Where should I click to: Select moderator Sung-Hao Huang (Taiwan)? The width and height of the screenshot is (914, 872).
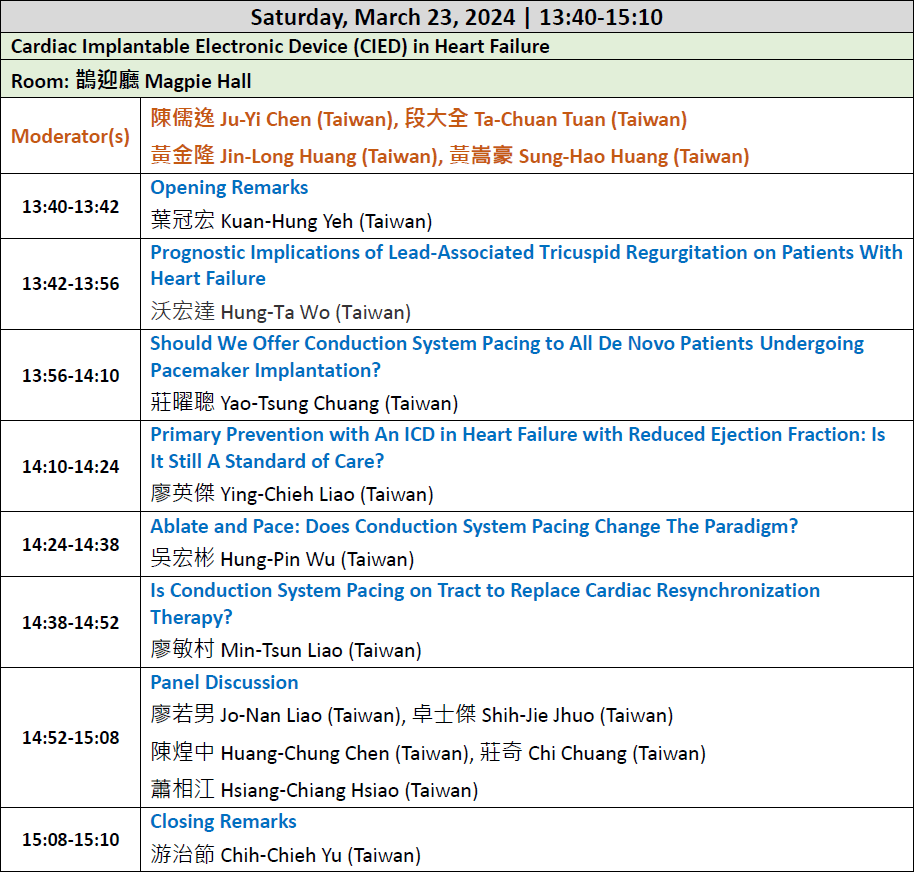599,156
